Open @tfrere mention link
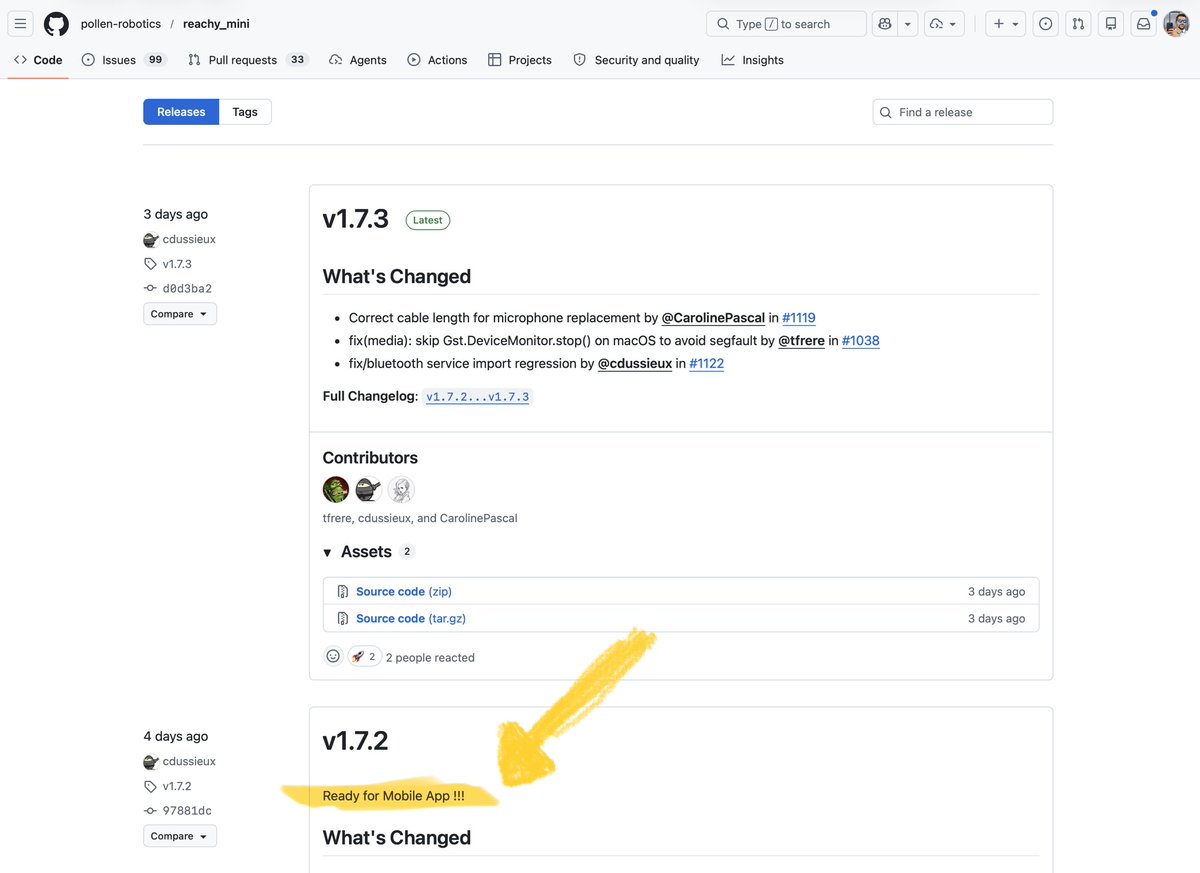 pyautogui.click(x=801, y=341)
